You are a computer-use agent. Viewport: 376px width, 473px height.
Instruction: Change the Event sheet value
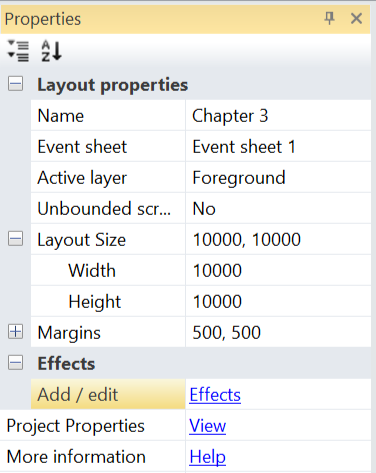pos(278,146)
